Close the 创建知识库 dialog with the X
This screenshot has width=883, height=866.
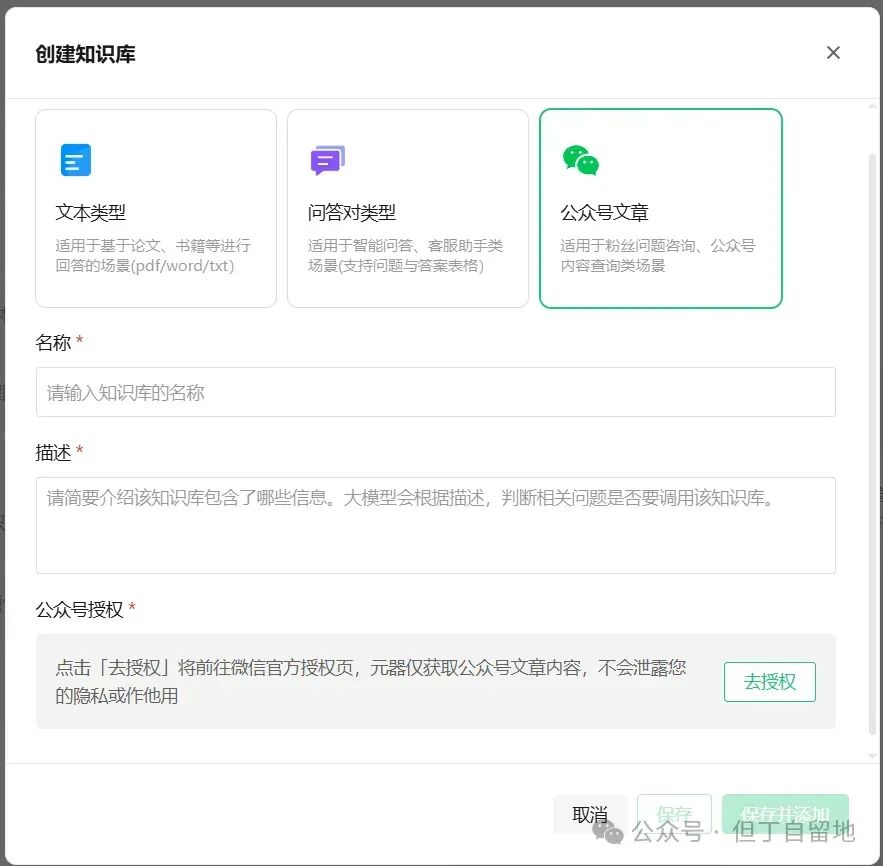point(833,53)
